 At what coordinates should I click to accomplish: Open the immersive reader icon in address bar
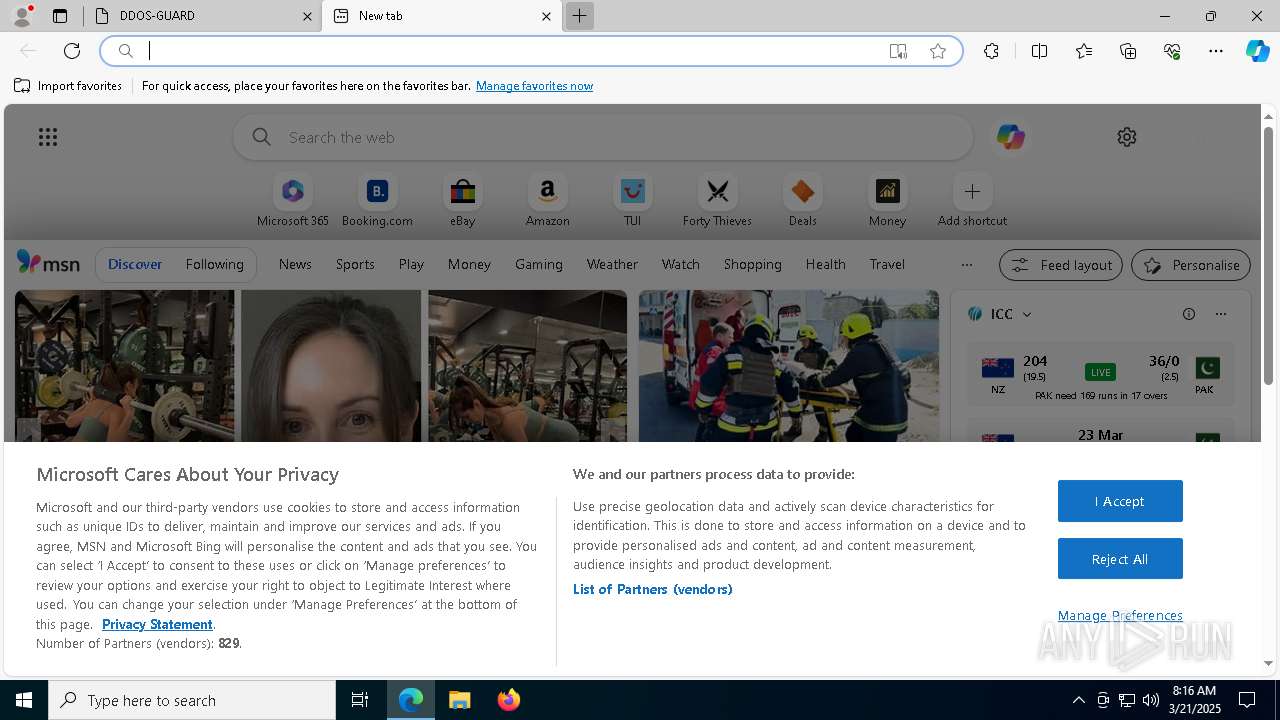[898, 51]
